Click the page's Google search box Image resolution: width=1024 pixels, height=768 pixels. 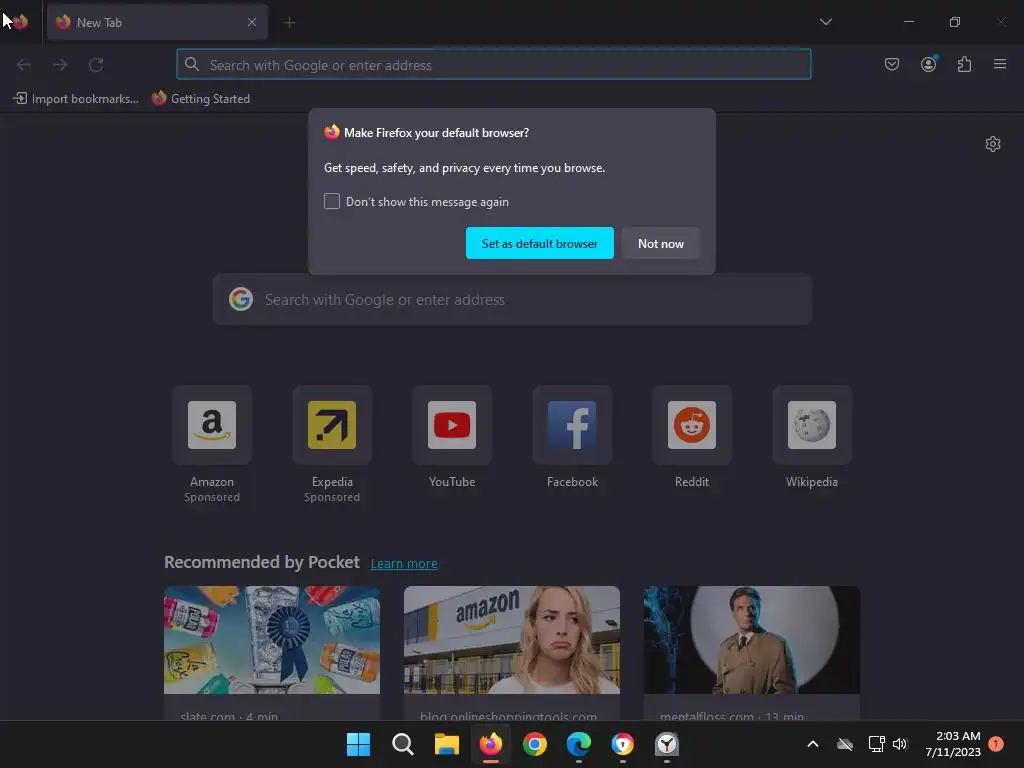(511, 300)
